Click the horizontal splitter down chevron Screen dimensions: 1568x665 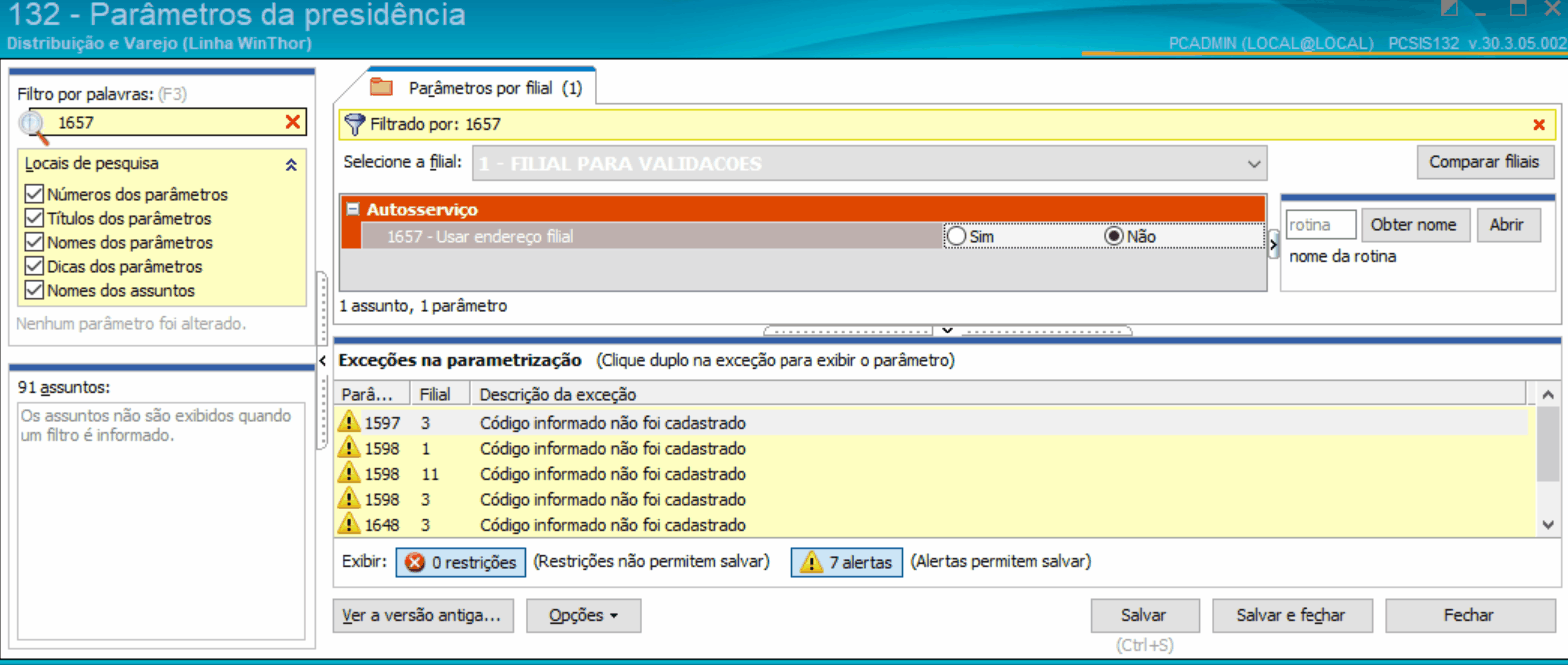click(947, 331)
